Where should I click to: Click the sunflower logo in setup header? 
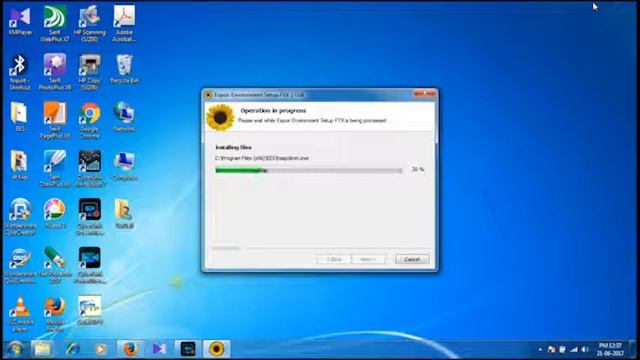[220, 117]
